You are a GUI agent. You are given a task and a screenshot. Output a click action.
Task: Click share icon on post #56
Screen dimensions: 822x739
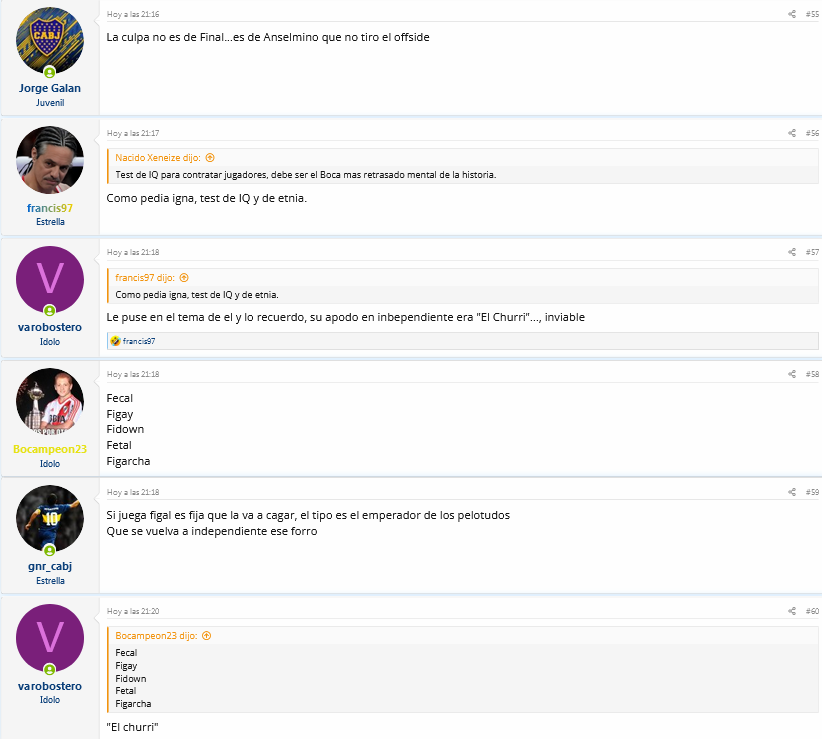point(792,133)
